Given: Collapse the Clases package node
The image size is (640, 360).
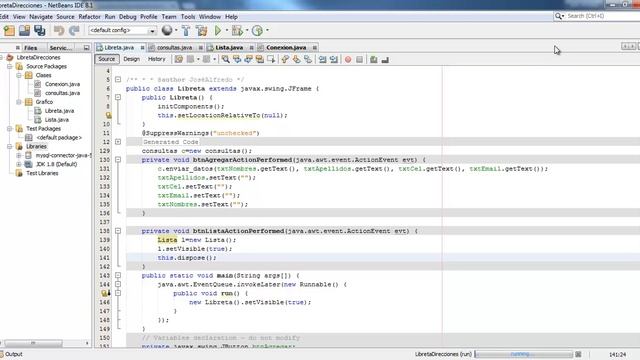Looking at the screenshot, I should (x=19, y=76).
